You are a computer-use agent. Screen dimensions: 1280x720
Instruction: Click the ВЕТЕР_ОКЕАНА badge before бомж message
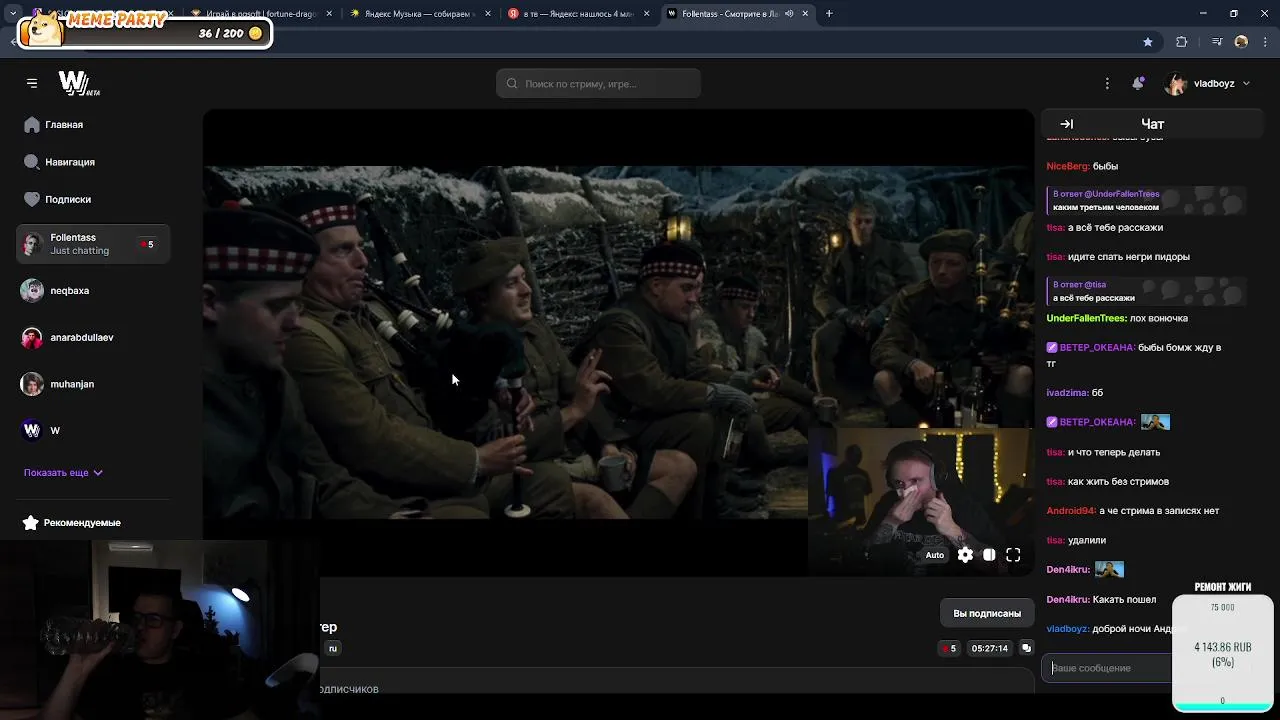[x=1052, y=348]
